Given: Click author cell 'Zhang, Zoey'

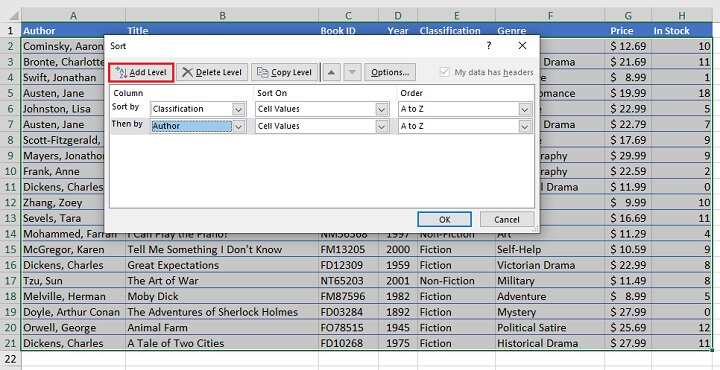Looking at the screenshot, I should pyautogui.click(x=63, y=203).
